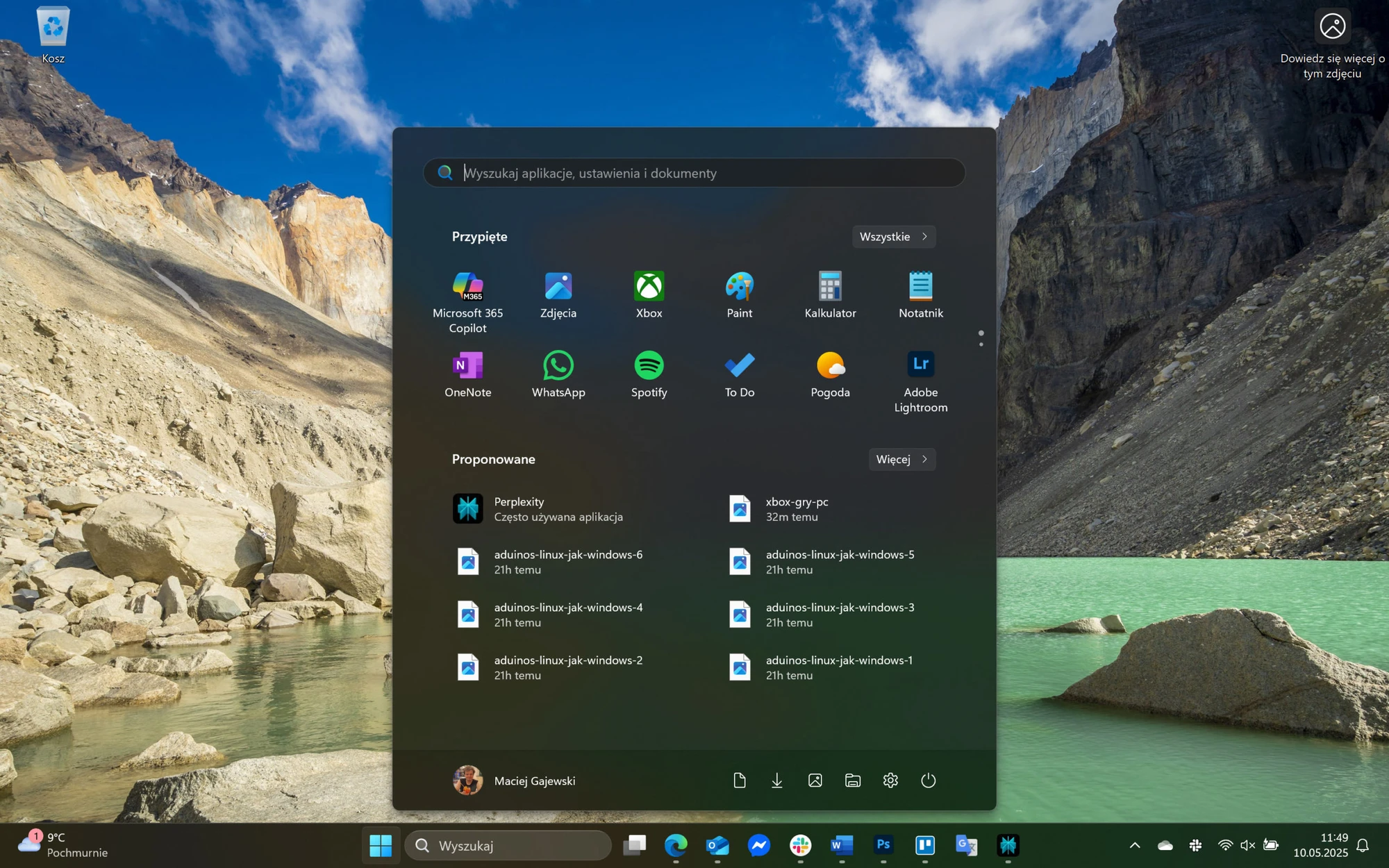Image resolution: width=1389 pixels, height=868 pixels.
Task: Launch the Zdjęcia photos app
Action: (x=558, y=296)
